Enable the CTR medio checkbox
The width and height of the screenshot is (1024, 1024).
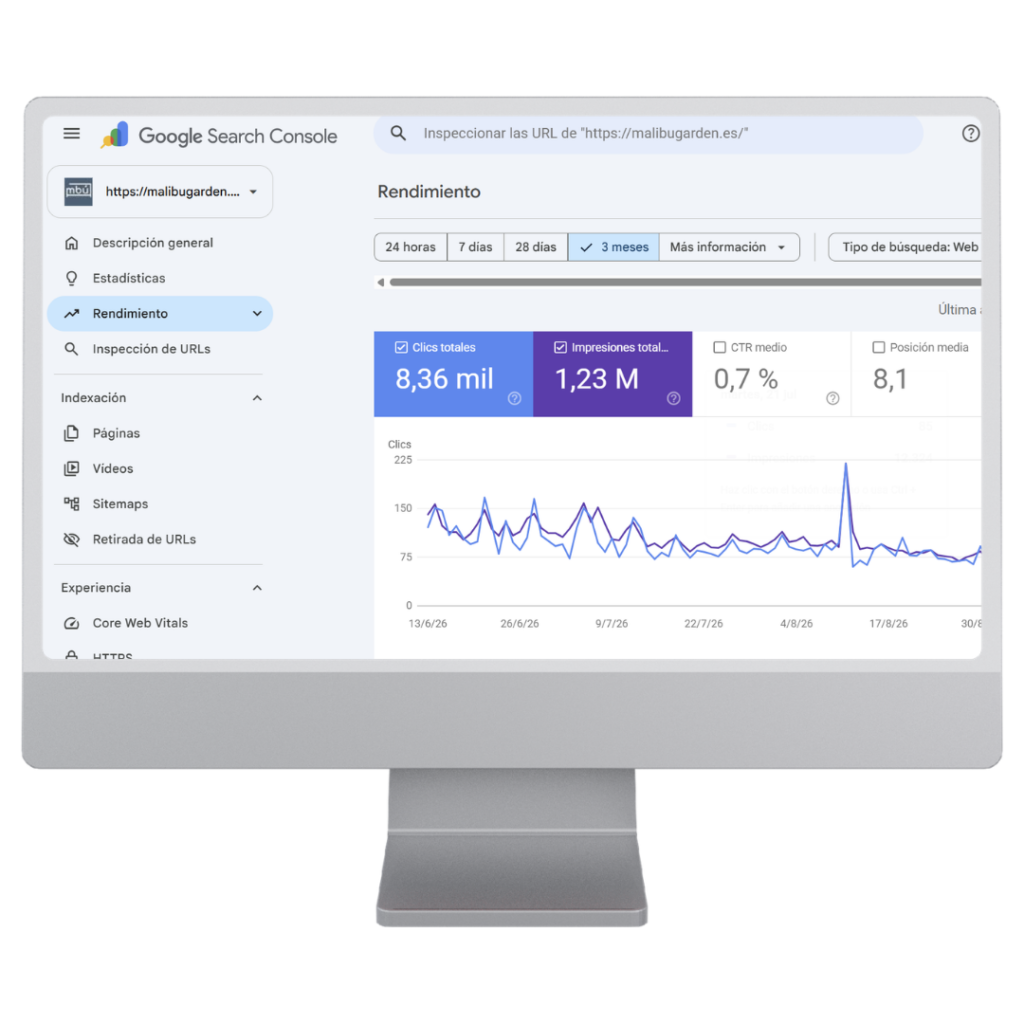coord(720,347)
